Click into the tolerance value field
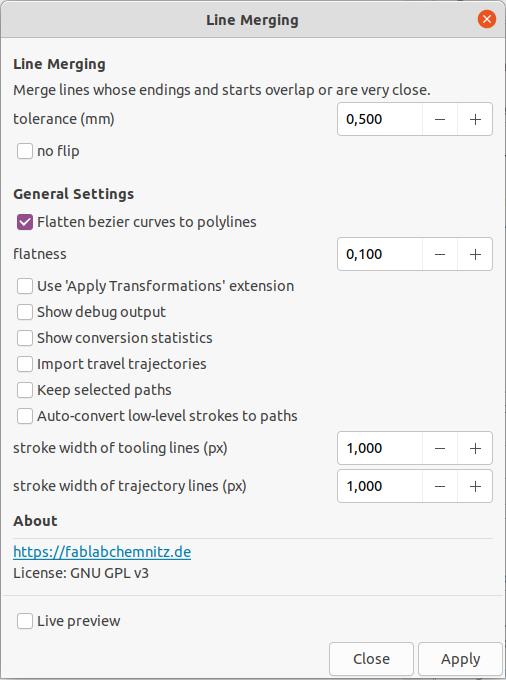Viewport: 506px width, 680px height. coord(380,119)
